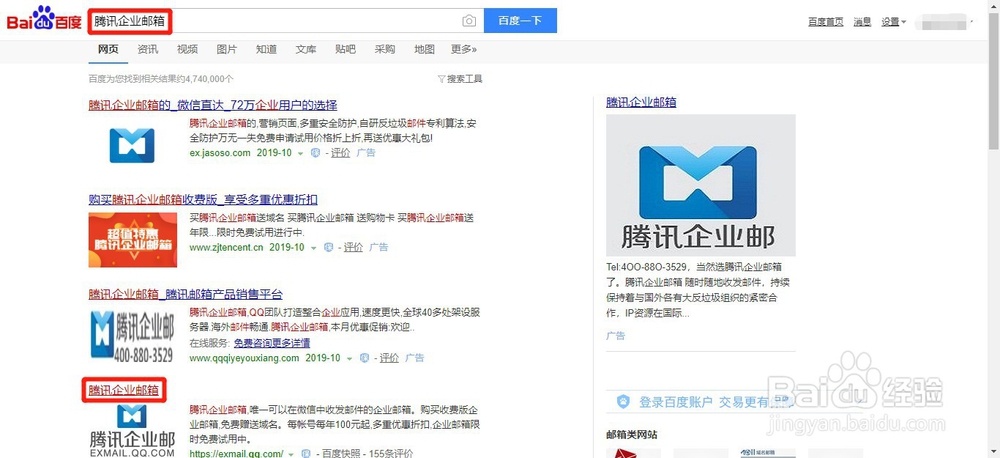
Task: Click www.qqqiyeyouxiang.com green URL text
Action: coord(244,358)
